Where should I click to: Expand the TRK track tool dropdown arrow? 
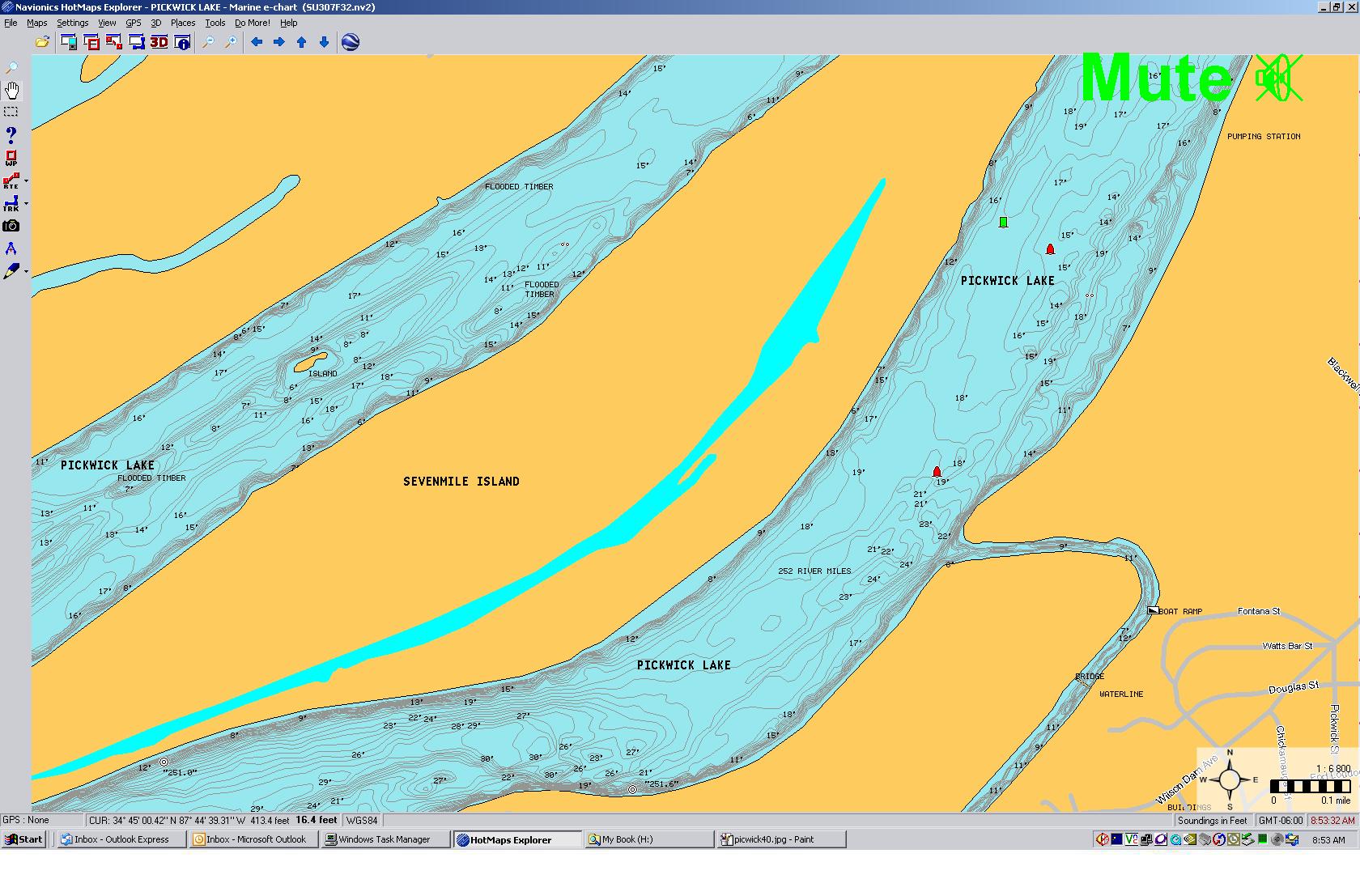click(26, 204)
